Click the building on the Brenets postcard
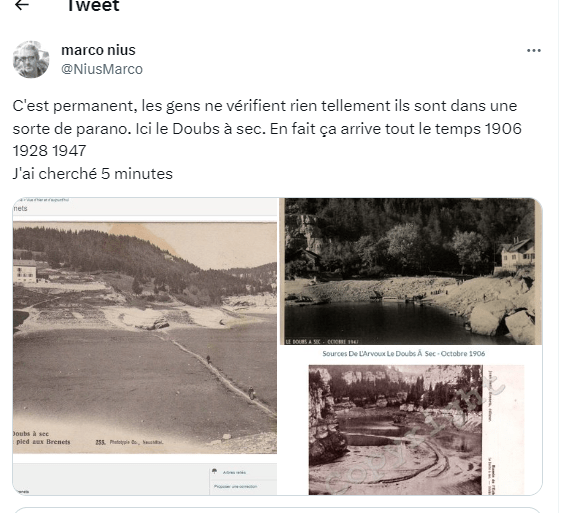Screen dimensions: 575x513 [25, 271]
